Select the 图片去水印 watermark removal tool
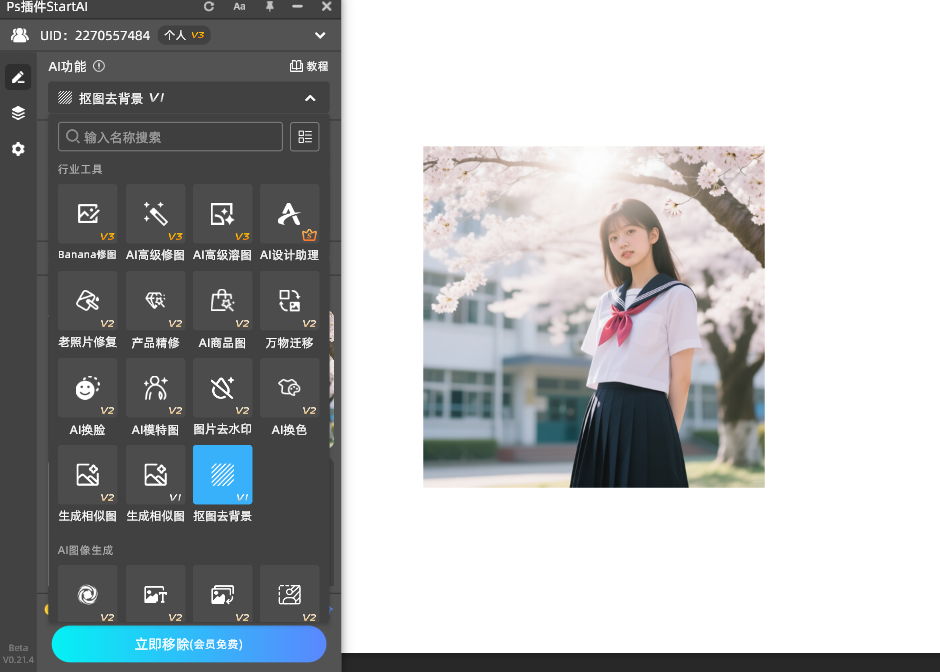 [222, 388]
